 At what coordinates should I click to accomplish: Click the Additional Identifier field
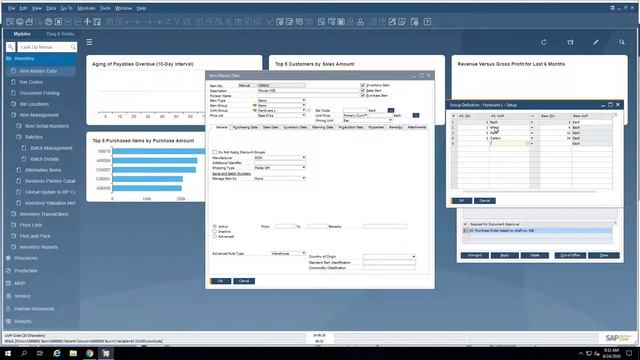coord(280,163)
